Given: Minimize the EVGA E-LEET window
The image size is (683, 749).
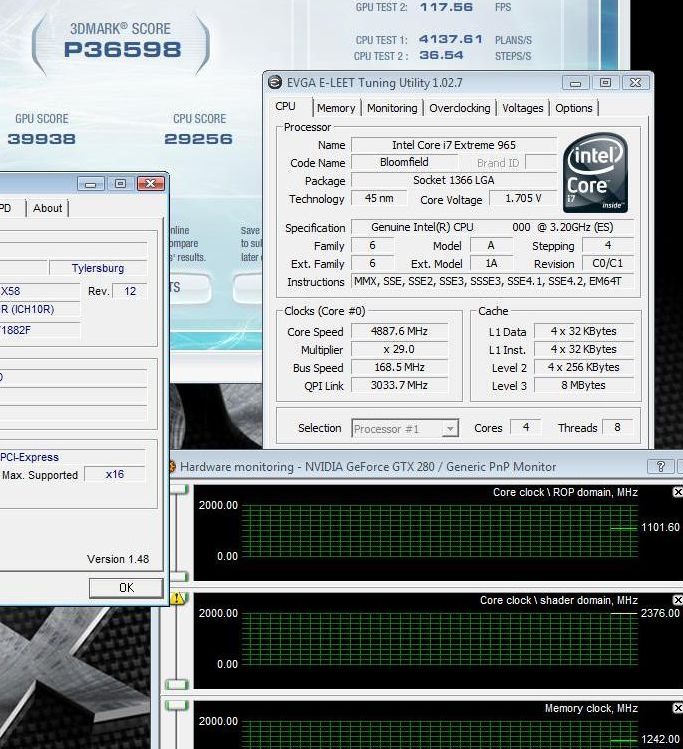Looking at the screenshot, I should pyautogui.click(x=575, y=83).
